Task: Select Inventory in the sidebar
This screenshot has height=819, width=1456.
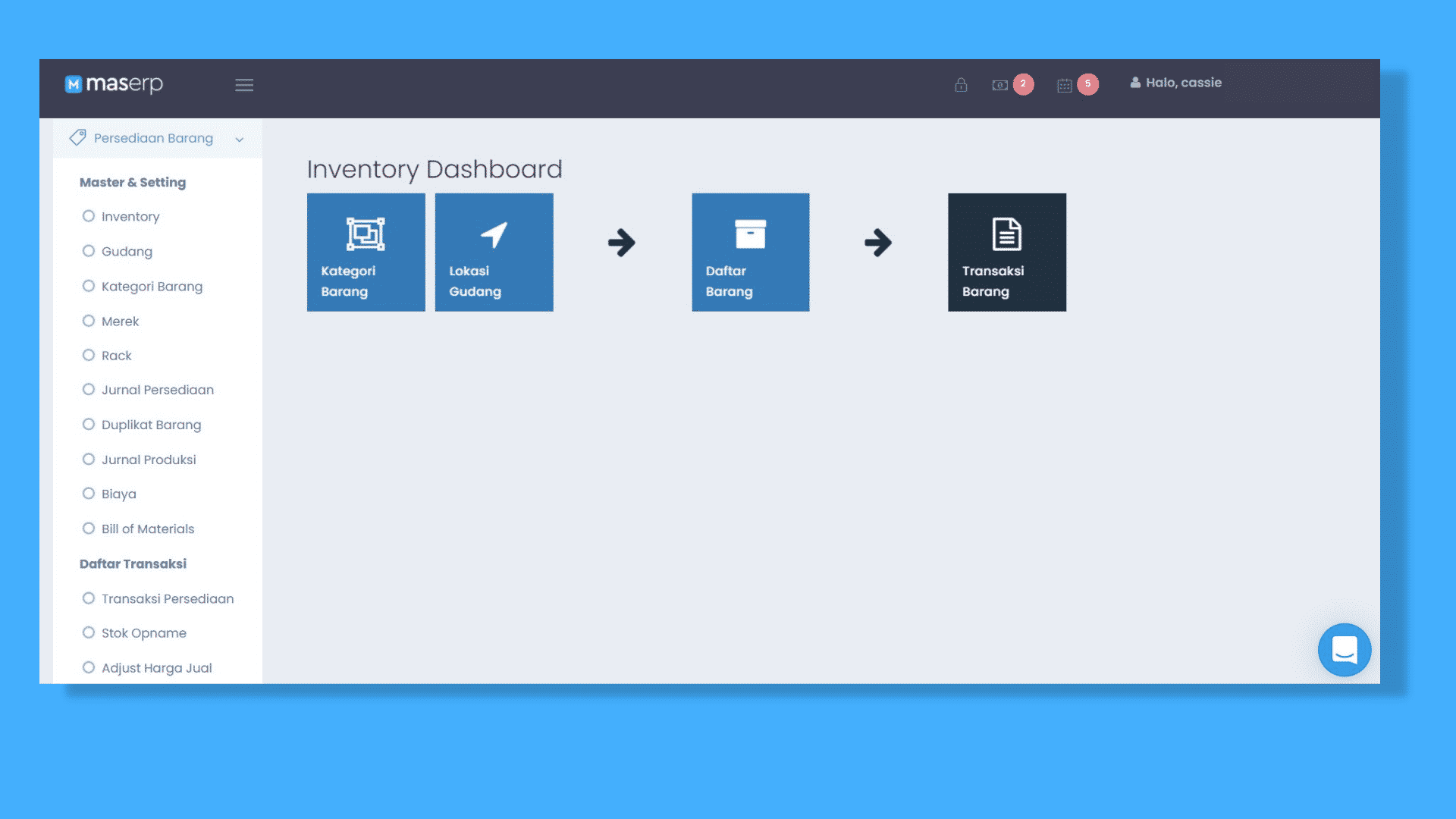Action: tap(130, 217)
